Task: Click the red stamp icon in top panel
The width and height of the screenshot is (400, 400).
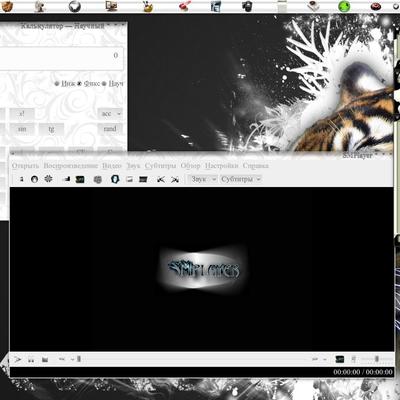Action: pyautogui.click(x=184, y=6)
